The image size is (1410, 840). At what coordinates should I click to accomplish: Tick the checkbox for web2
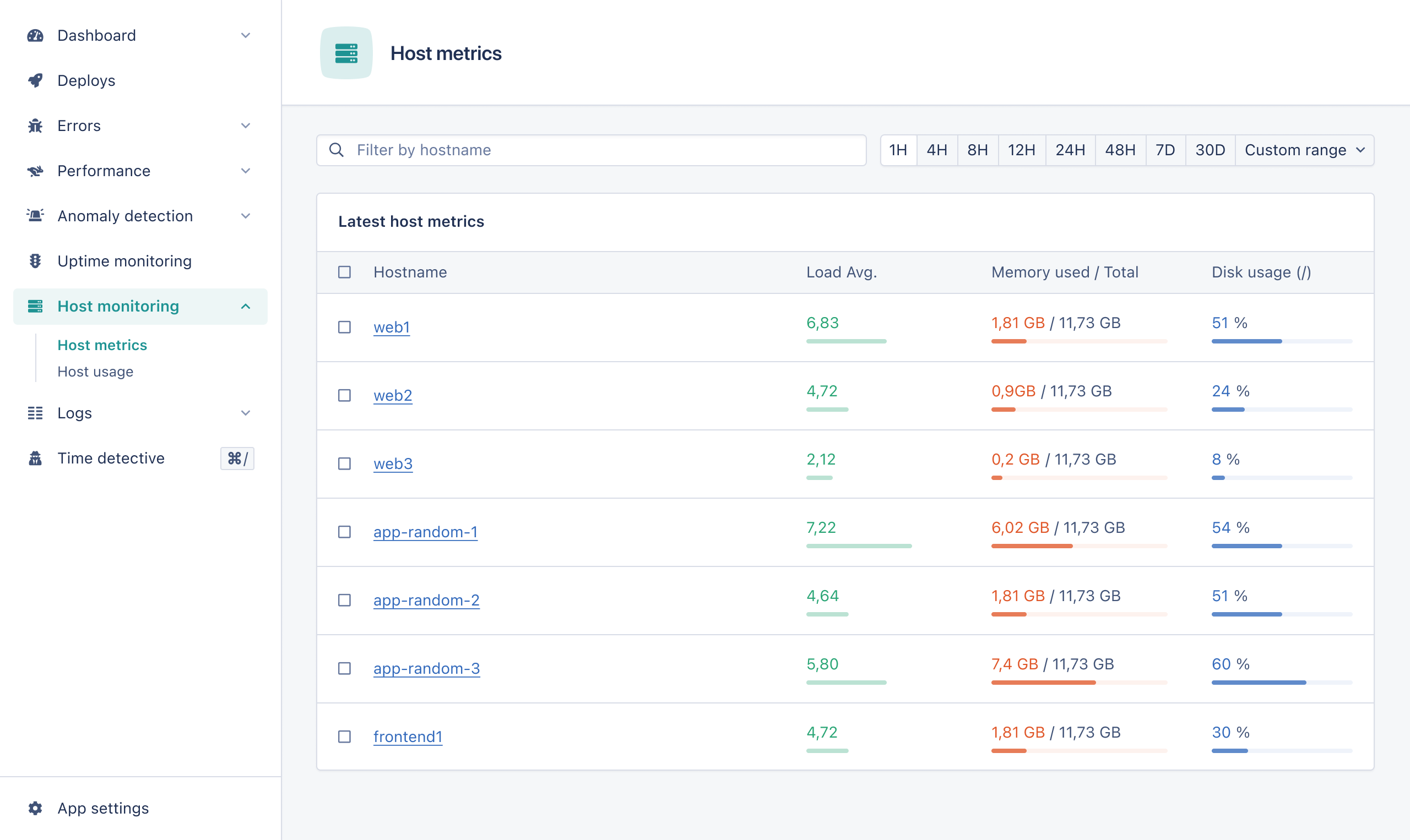coord(344,395)
